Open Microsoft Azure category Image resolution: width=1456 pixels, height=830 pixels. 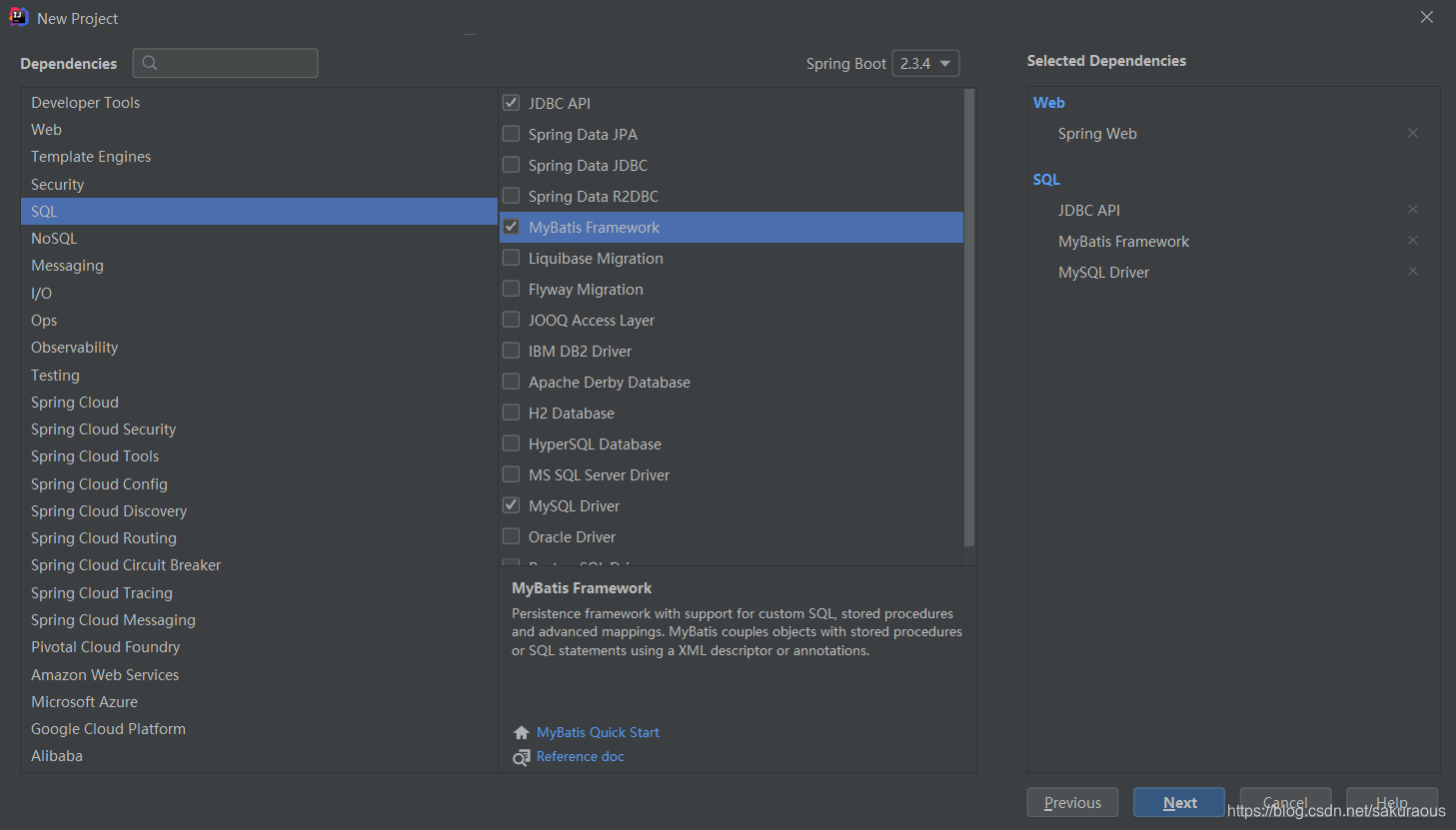click(259, 702)
